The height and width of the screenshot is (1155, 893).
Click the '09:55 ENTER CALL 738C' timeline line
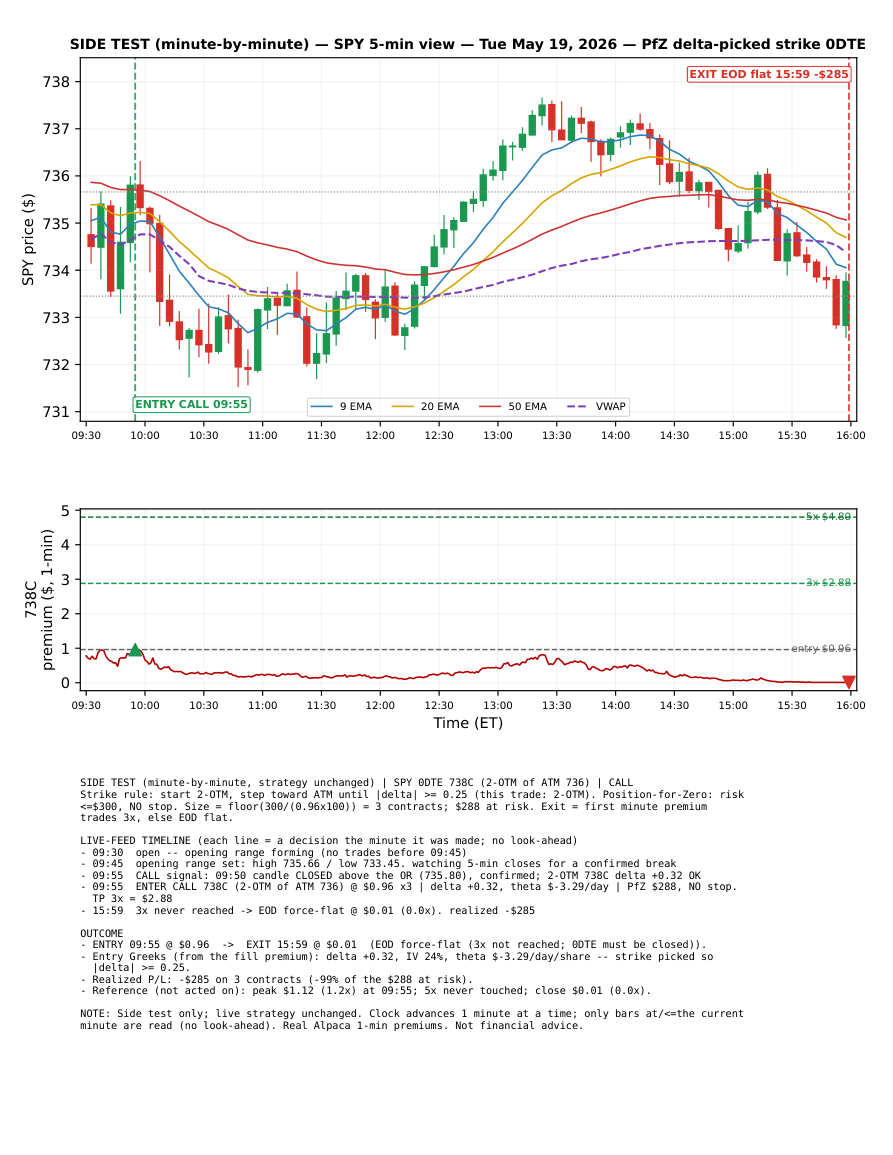pos(409,887)
